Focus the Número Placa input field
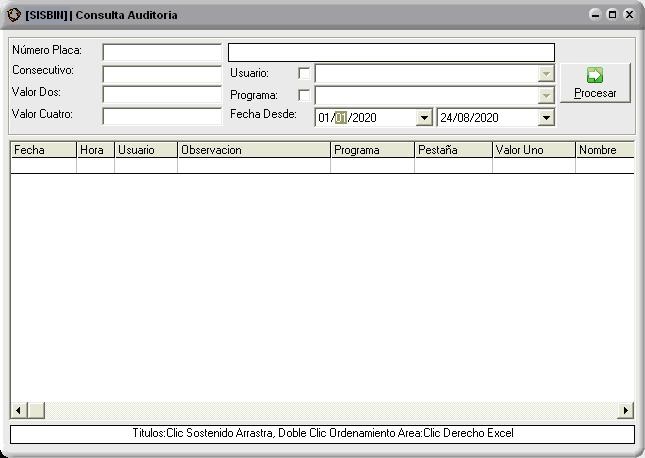Image resolution: width=645 pixels, height=458 pixels. pos(161,52)
